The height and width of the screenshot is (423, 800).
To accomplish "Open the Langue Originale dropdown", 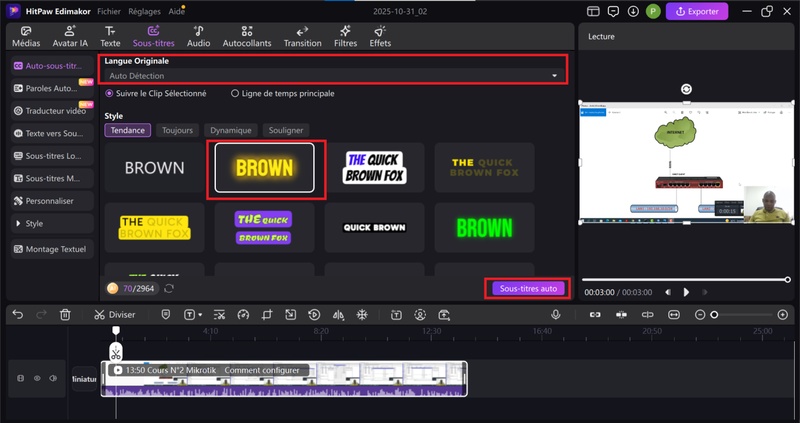I will coord(334,76).
